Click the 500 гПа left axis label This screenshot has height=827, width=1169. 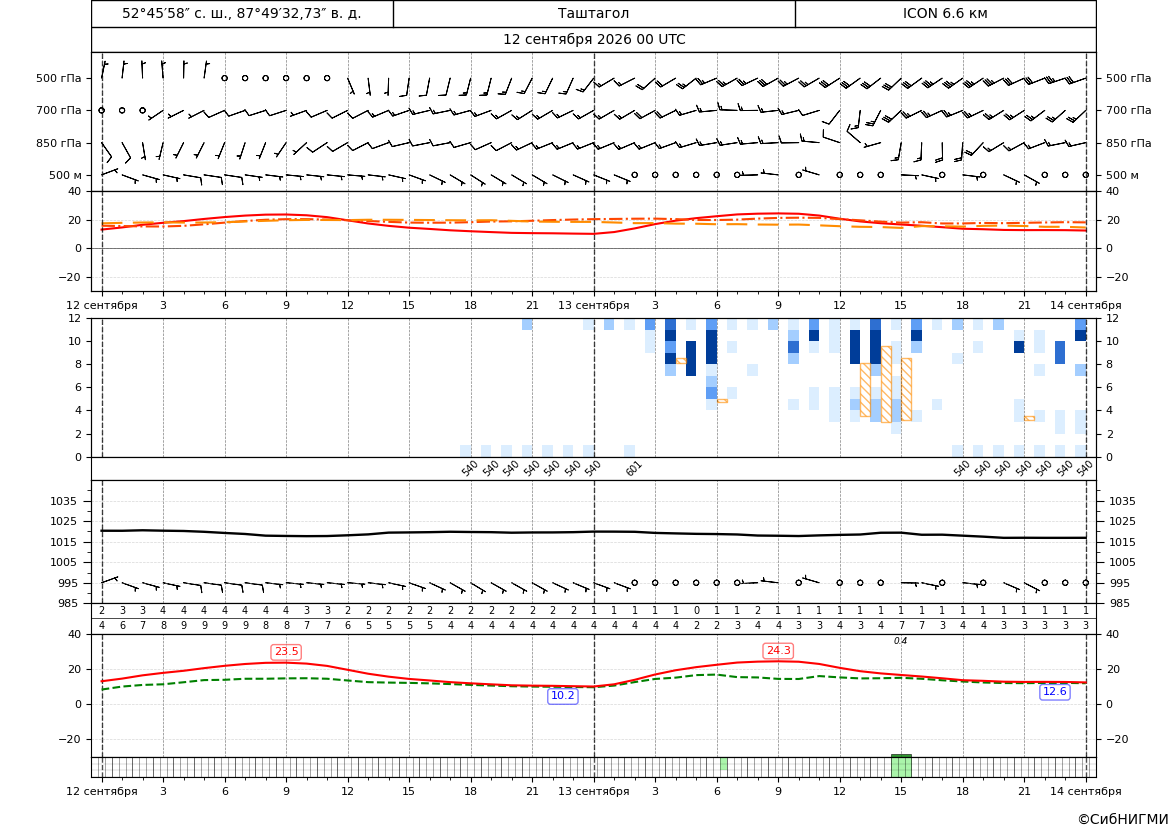pos(59,78)
